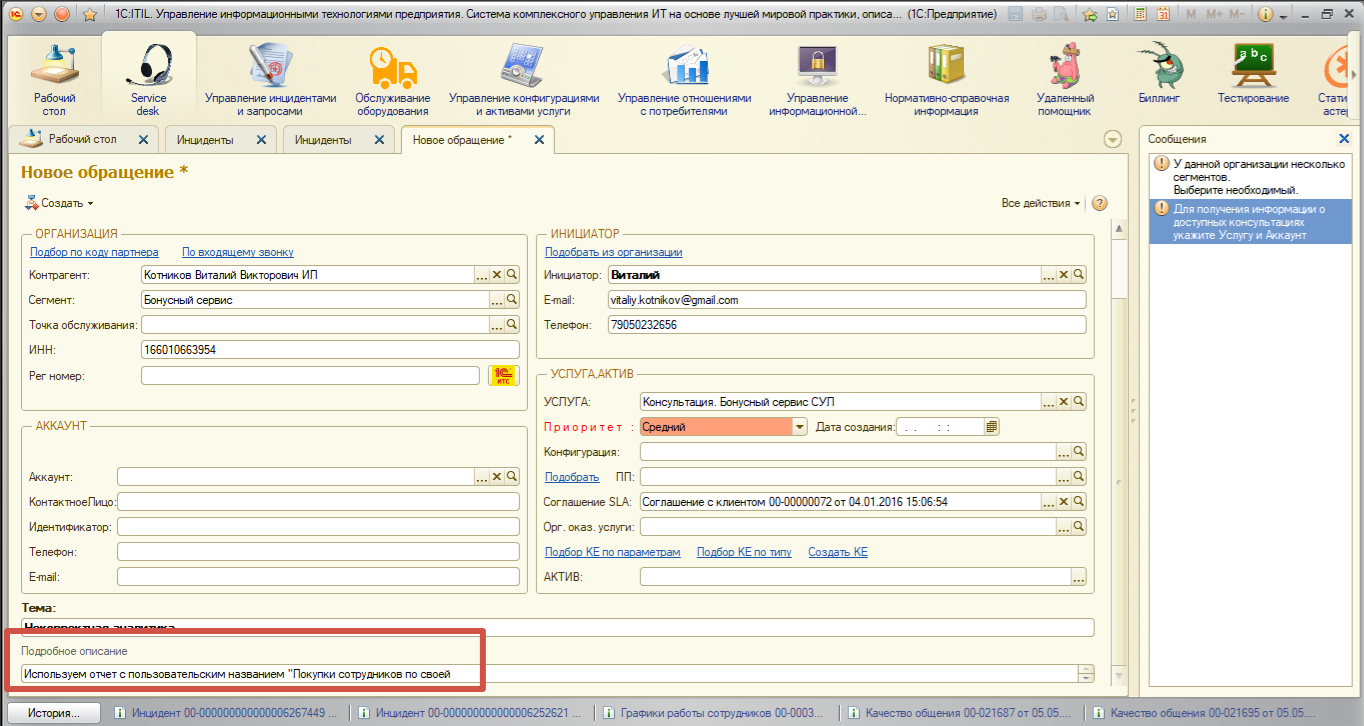
Task: Open selection list for Контрагент (ellipsis)
Action: coord(482,275)
